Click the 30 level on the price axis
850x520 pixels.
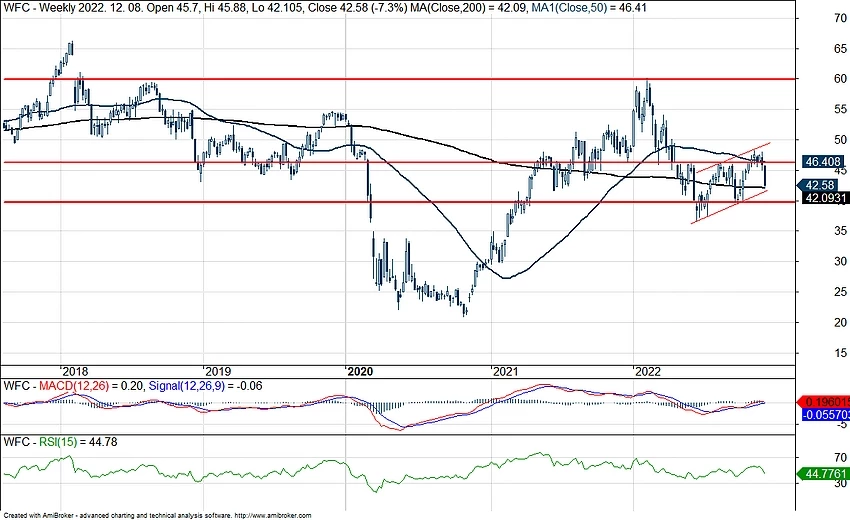coord(840,261)
